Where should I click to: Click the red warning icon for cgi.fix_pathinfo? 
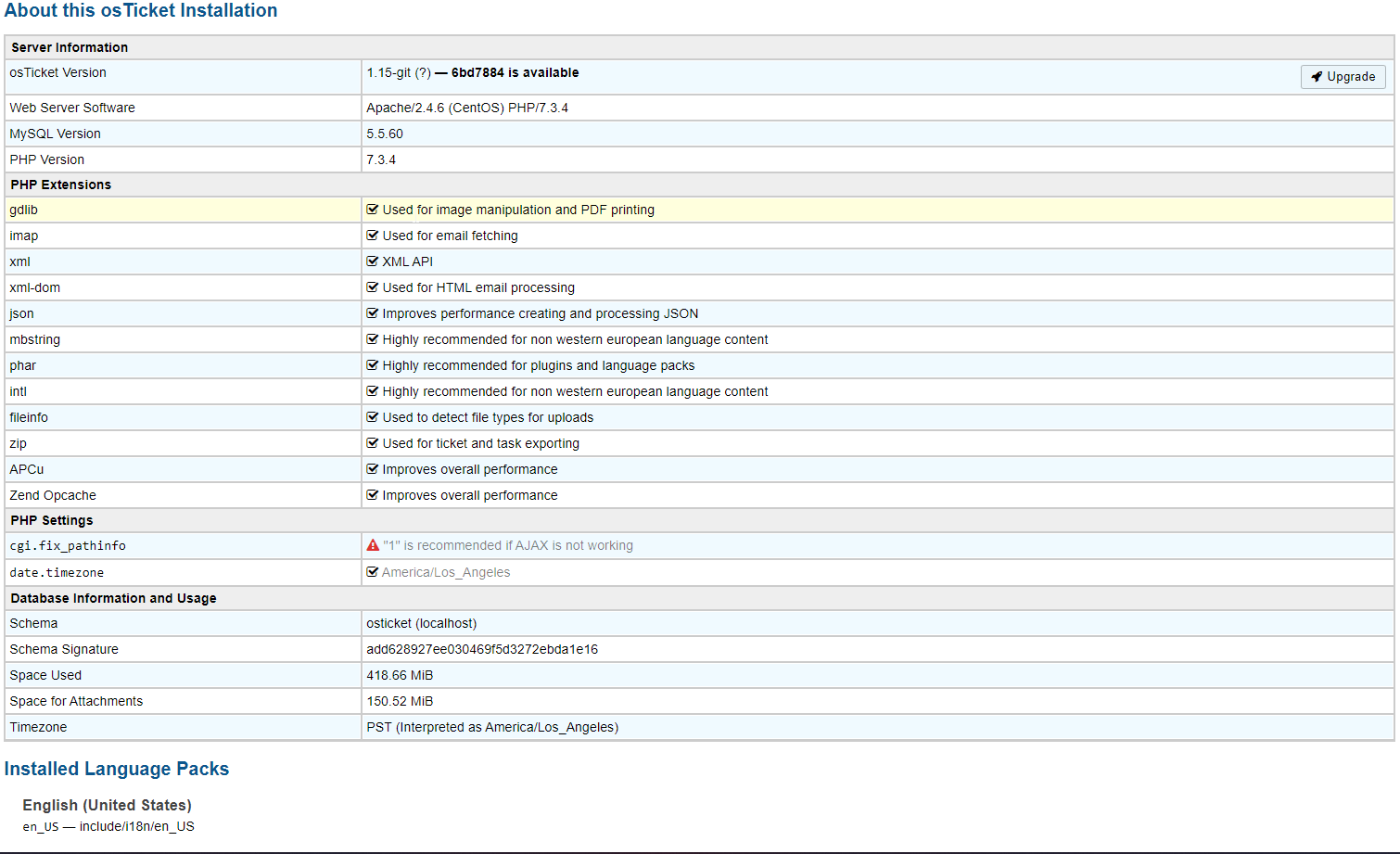[373, 545]
